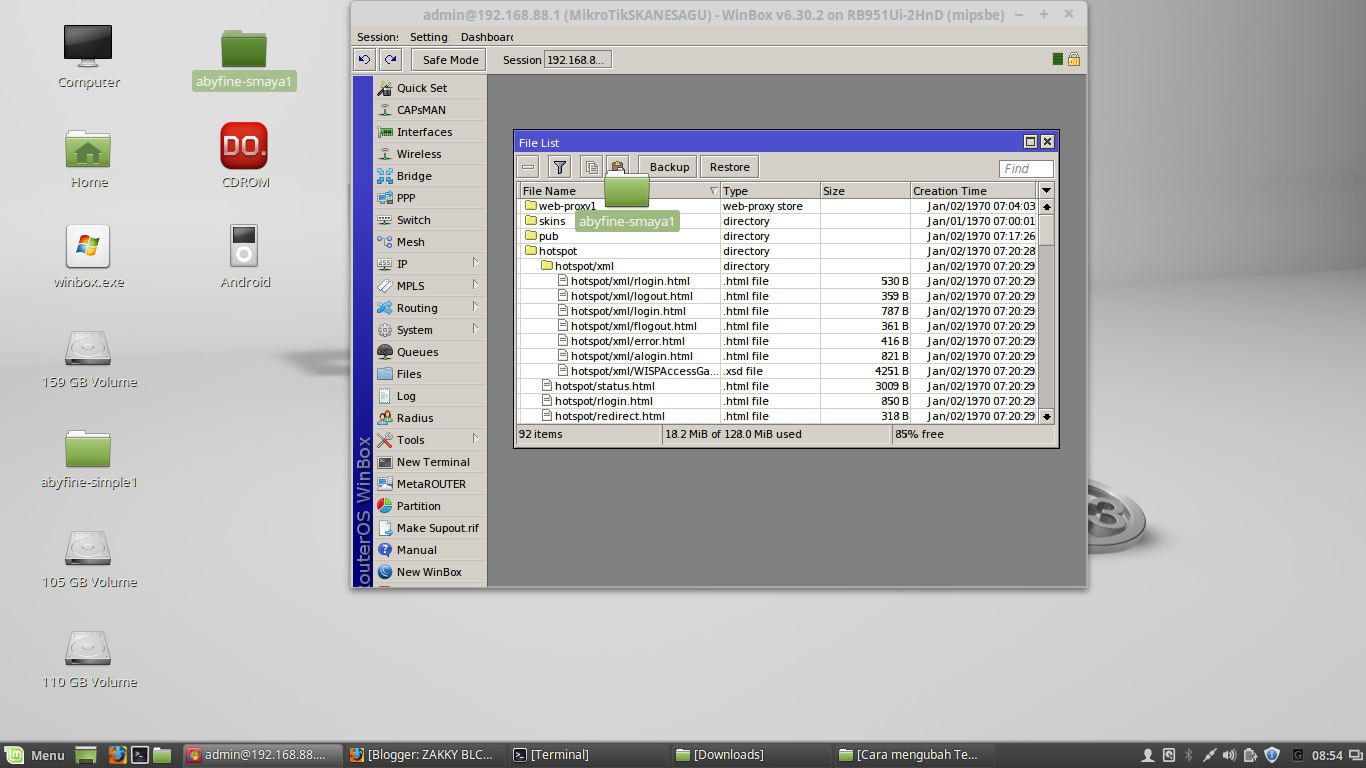Launch Terminal from panel launcher

[141, 755]
